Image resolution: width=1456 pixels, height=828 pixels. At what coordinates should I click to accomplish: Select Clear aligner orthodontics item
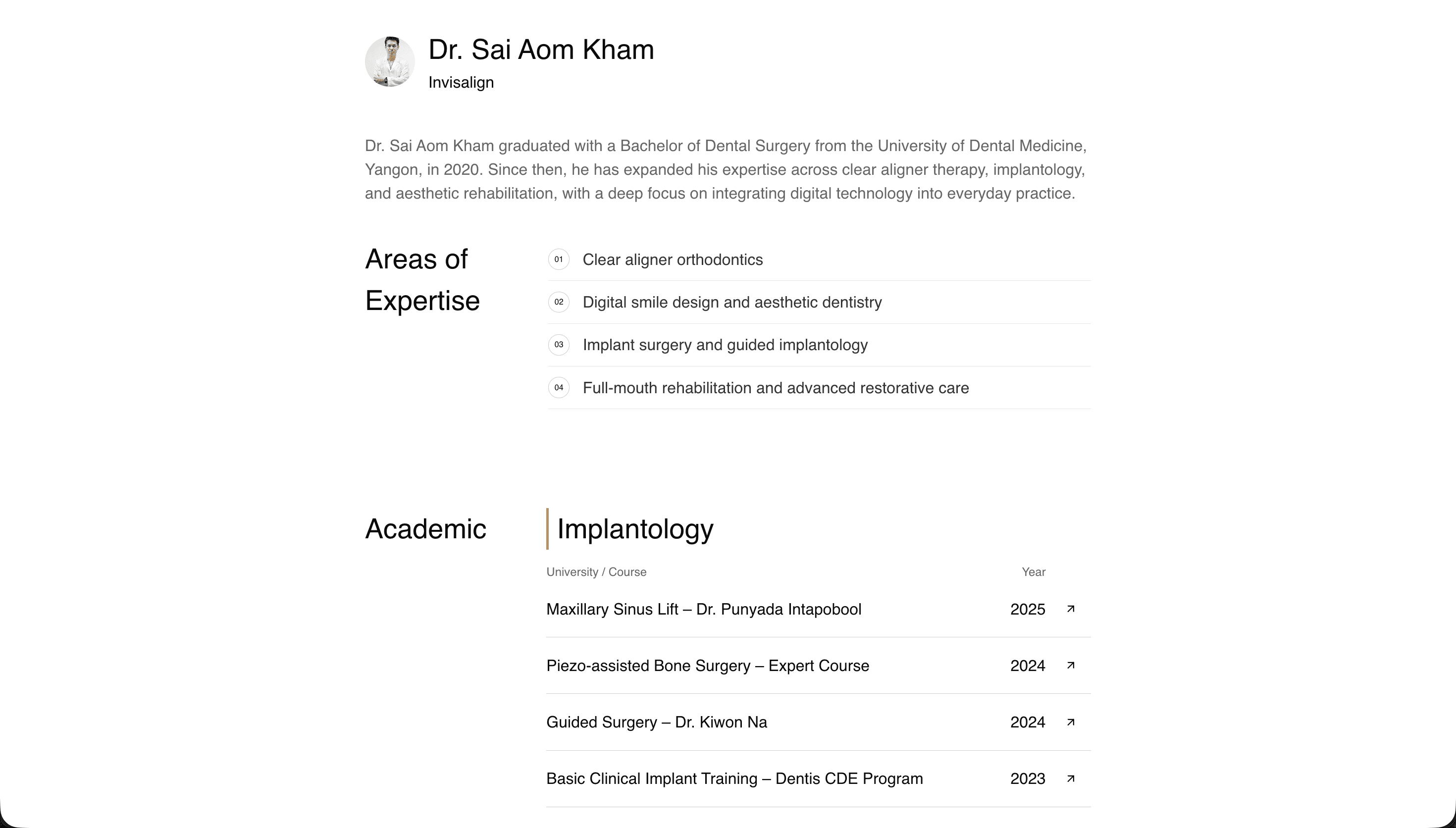tap(672, 260)
